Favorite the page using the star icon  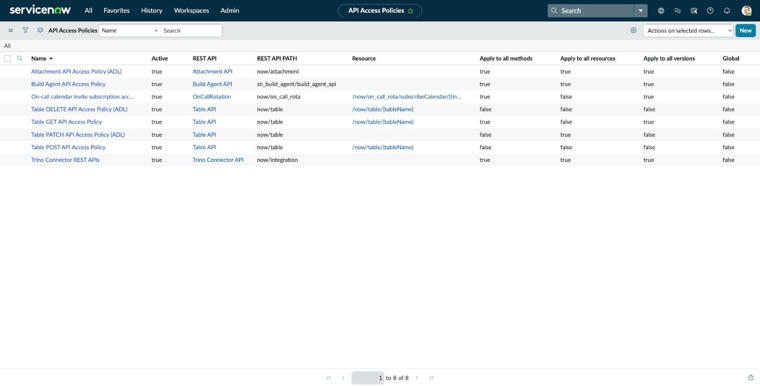411,11
